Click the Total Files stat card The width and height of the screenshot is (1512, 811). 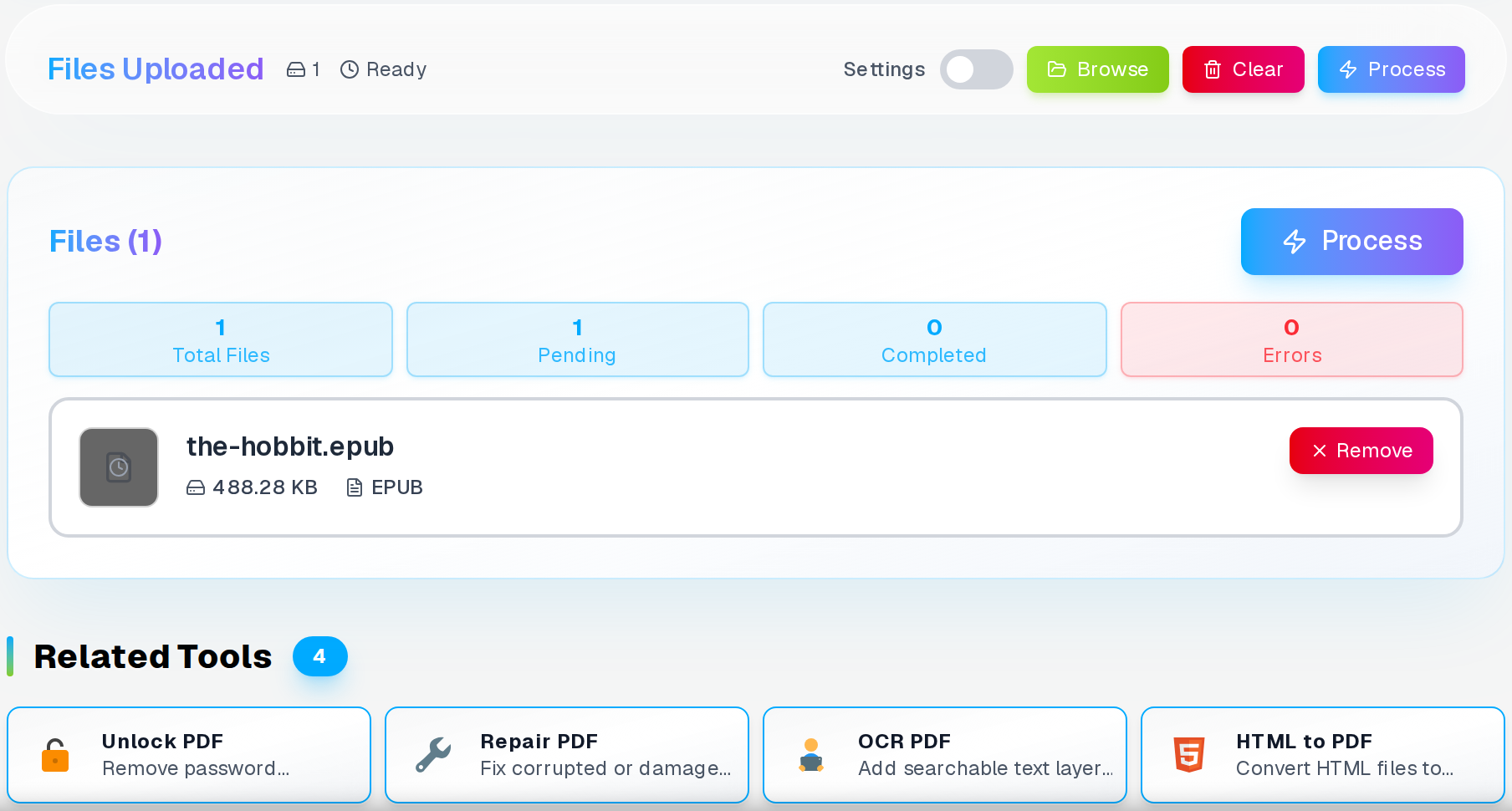click(221, 339)
